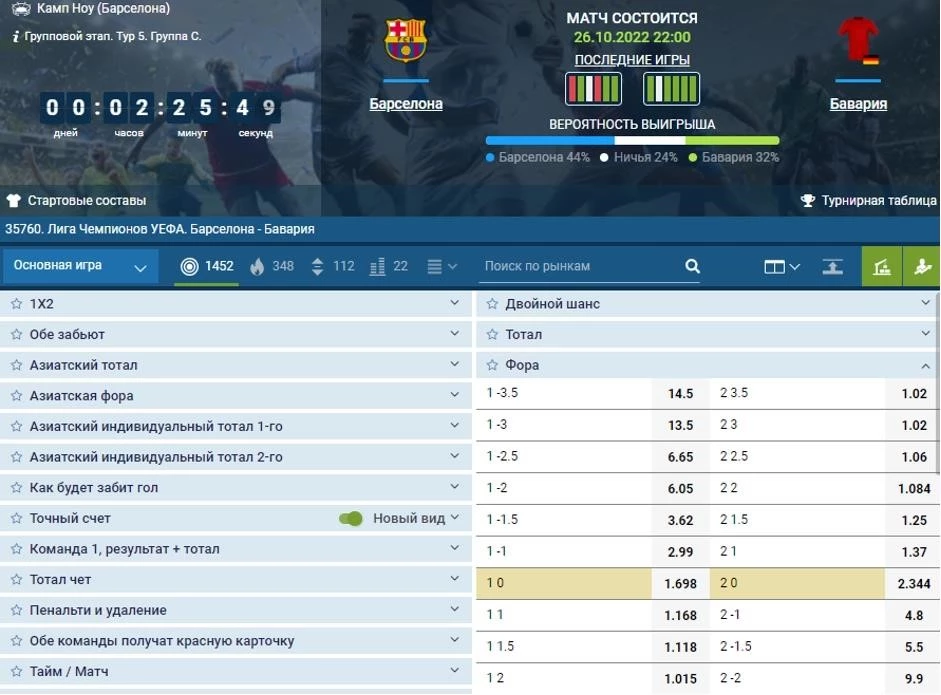Open the ПОСЛЕДНИЕ ИГРЫ link
941x695 pixels.
(632, 60)
